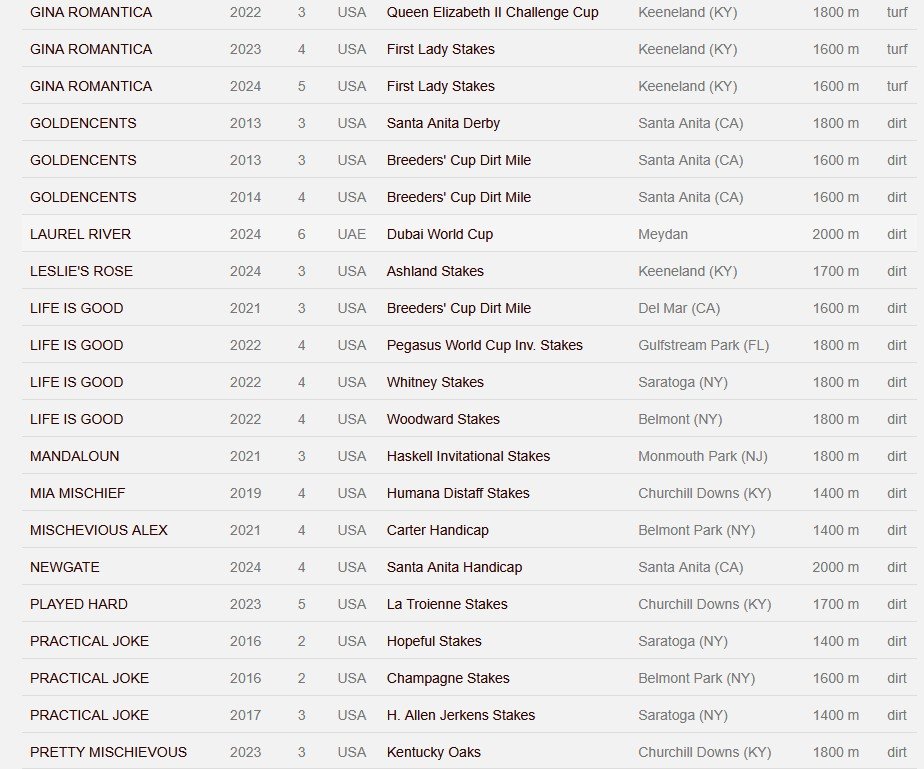The height and width of the screenshot is (769, 924).
Task: Select year 2019 in MIA MISCHIEF row
Action: tap(245, 494)
